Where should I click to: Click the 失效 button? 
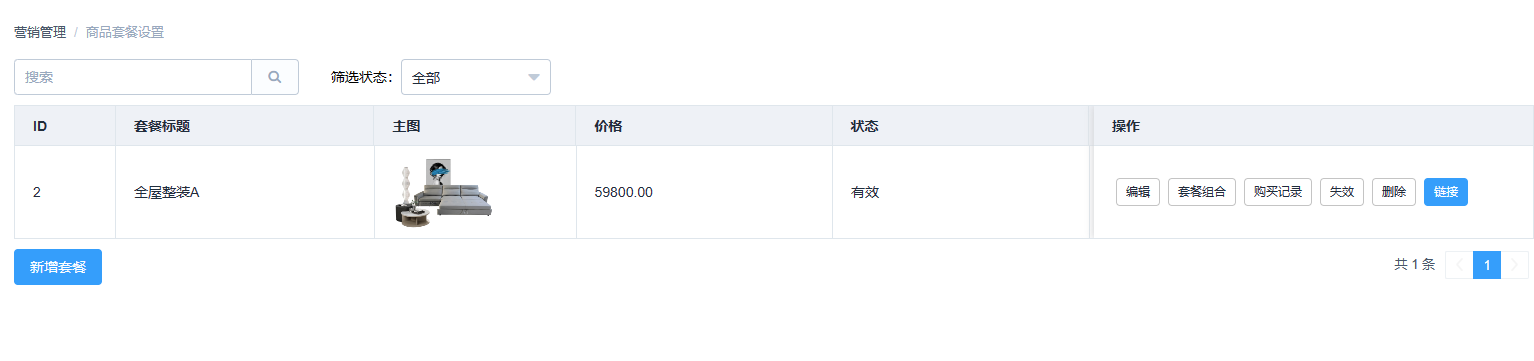pos(1342,192)
